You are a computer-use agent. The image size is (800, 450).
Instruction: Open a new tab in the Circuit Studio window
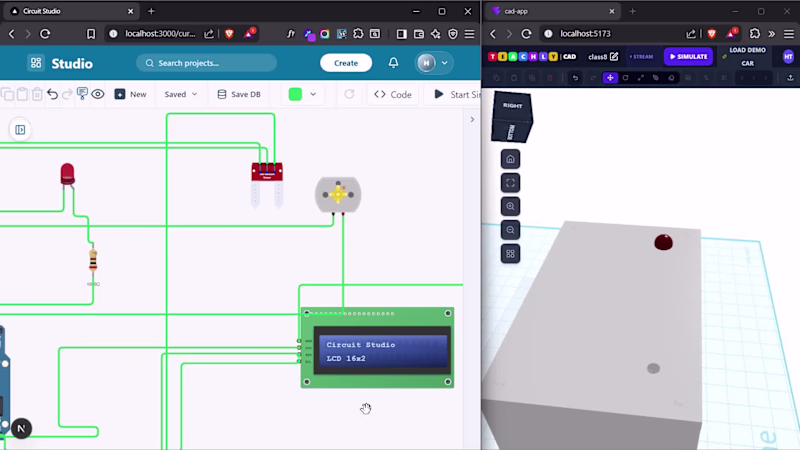(x=151, y=11)
